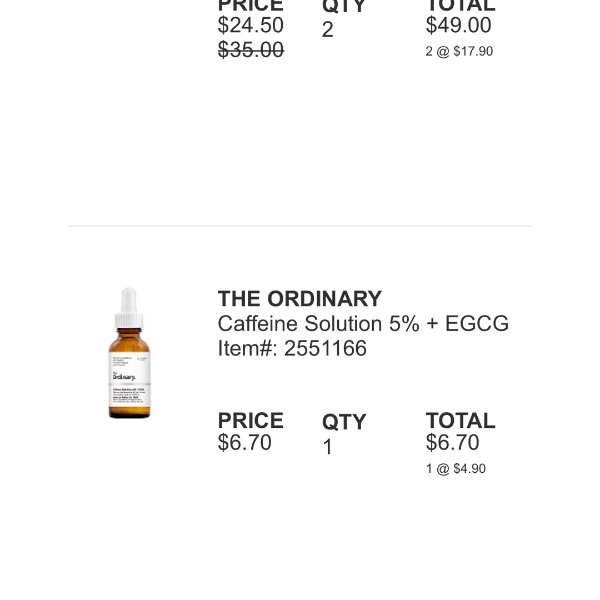600x600 pixels.
Task: Click the QTY label under Caffeine Solution
Action: click(x=344, y=422)
